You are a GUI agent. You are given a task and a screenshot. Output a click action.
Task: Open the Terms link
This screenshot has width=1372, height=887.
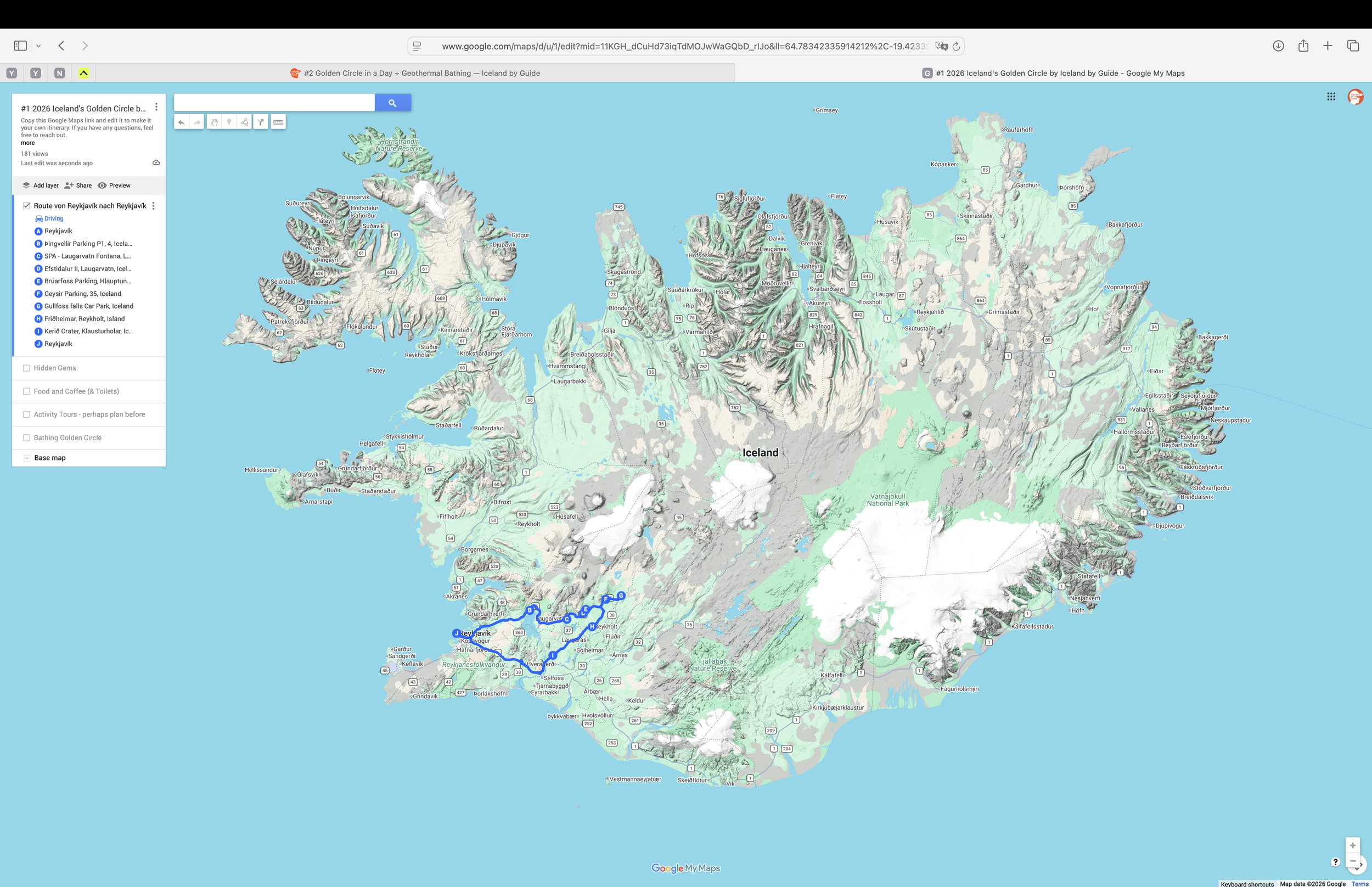click(1360, 884)
